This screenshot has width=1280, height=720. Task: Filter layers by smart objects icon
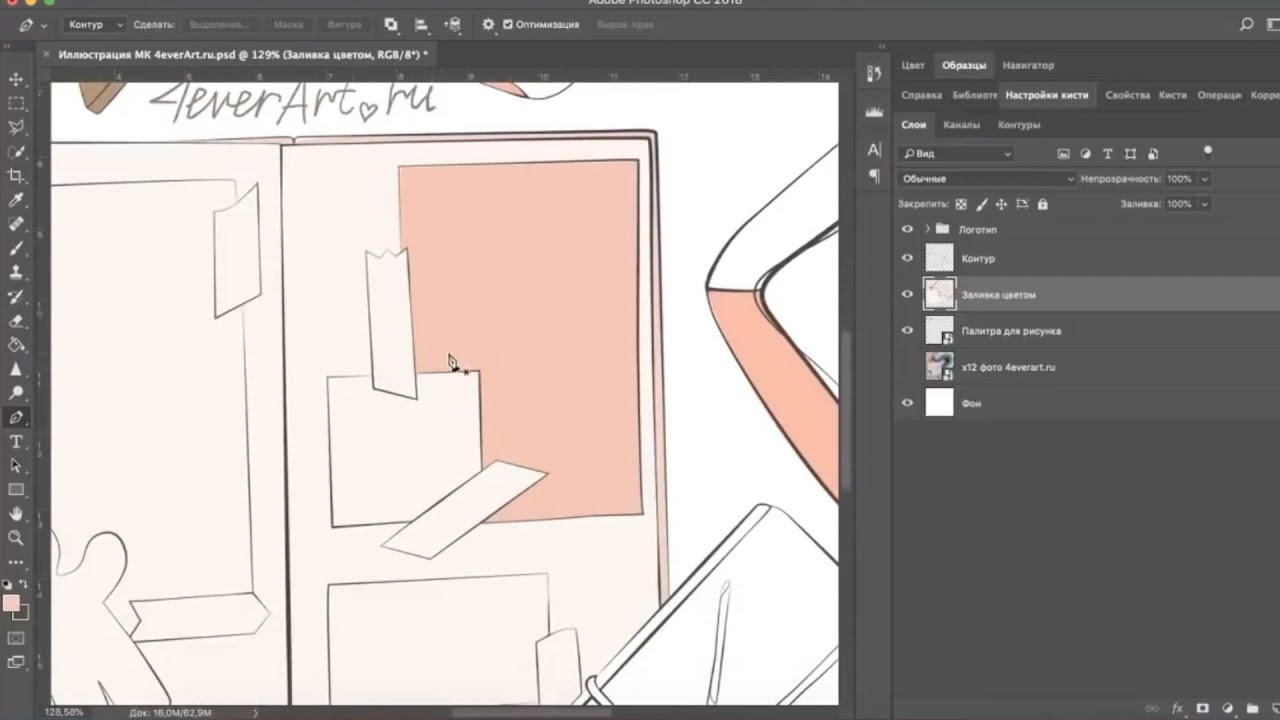pyautogui.click(x=1153, y=154)
